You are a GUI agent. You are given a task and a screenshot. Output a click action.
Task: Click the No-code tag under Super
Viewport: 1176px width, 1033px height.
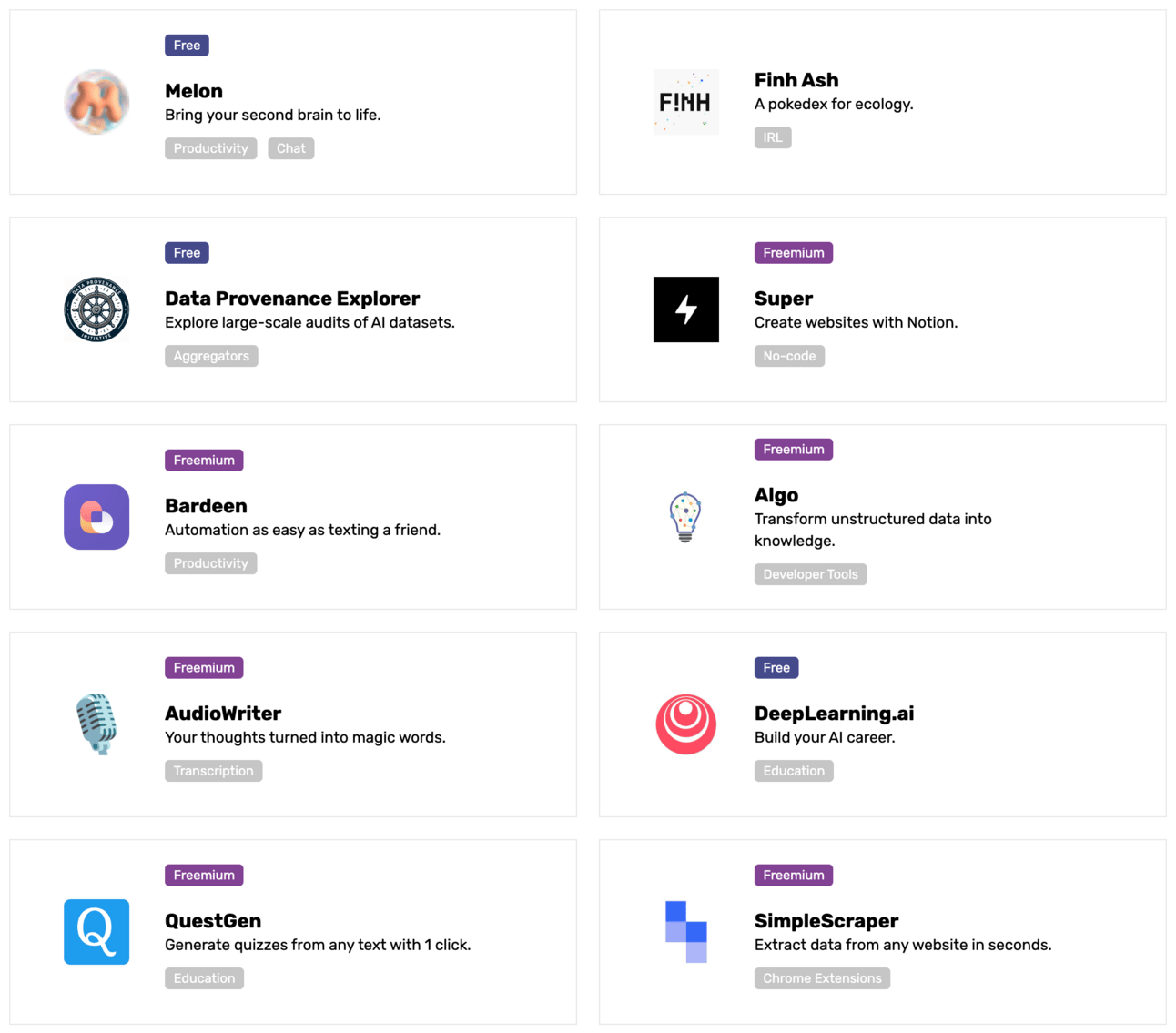tap(789, 356)
